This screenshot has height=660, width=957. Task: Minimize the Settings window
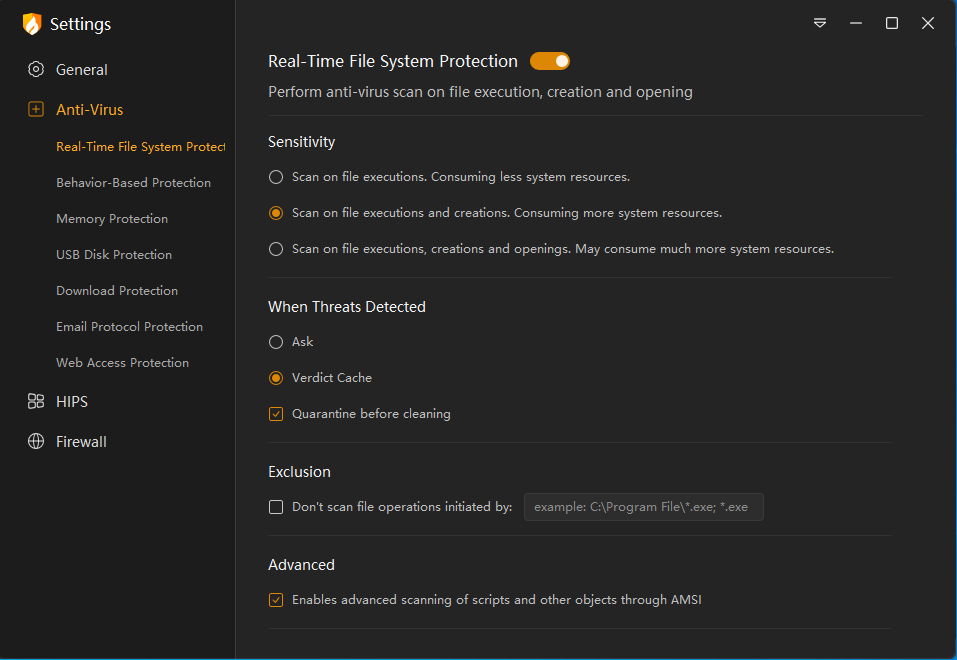point(856,23)
